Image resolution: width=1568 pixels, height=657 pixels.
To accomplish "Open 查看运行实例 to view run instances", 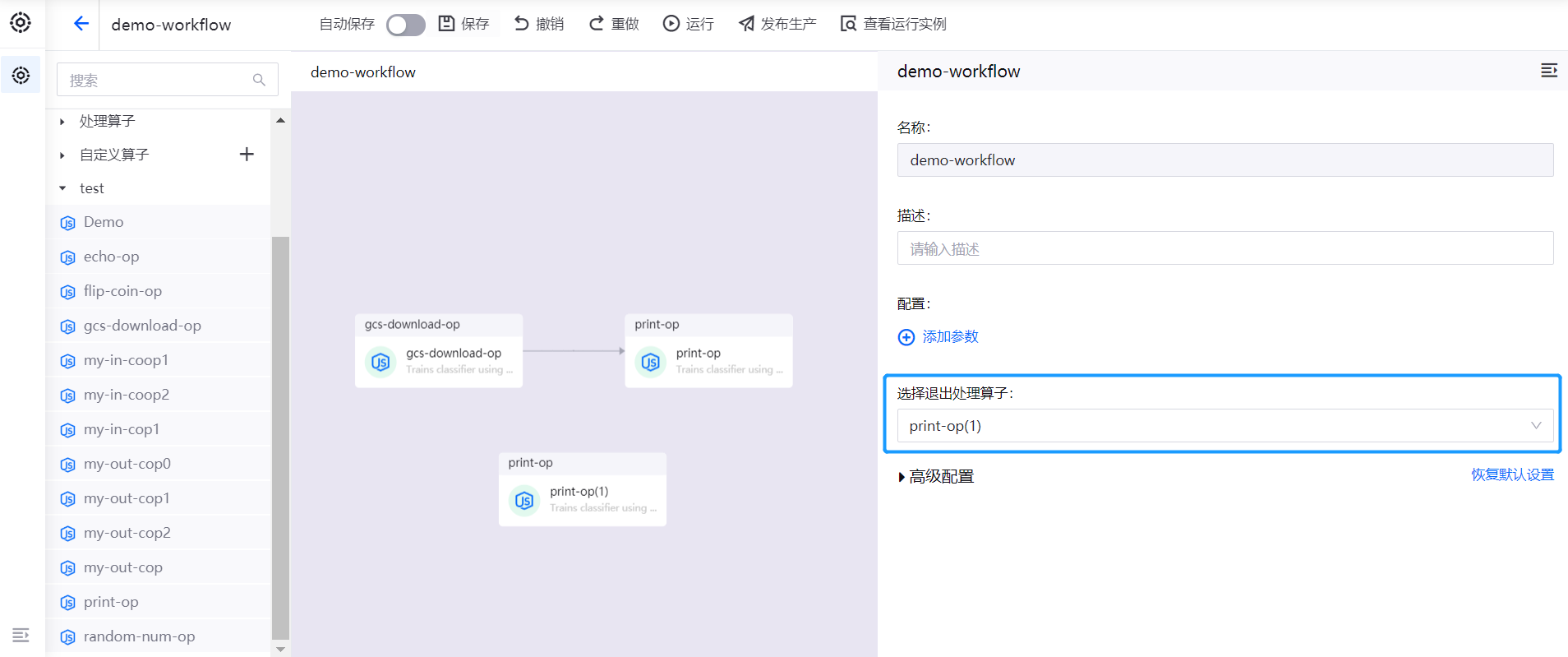I will (x=893, y=24).
